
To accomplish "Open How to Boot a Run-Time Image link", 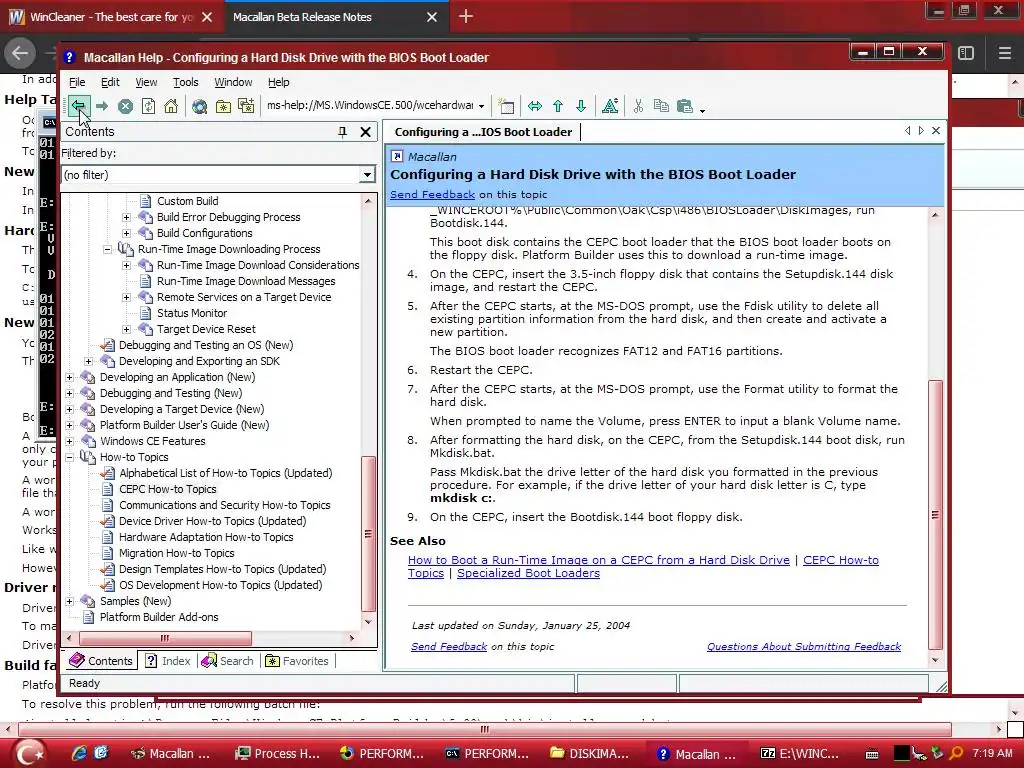I will click(599, 560).
